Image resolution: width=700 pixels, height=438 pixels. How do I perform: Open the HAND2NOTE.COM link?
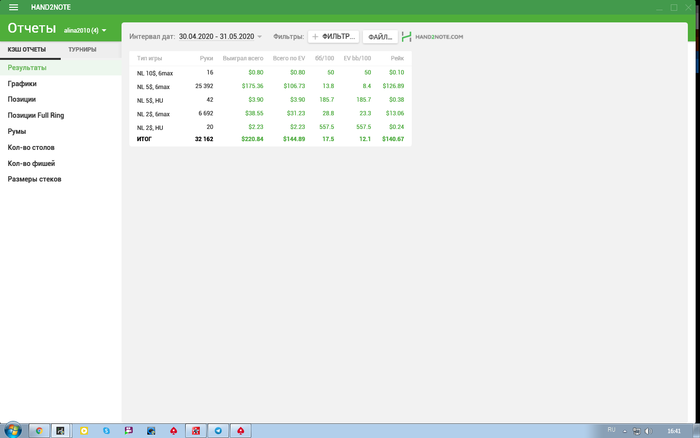pyautogui.click(x=439, y=37)
